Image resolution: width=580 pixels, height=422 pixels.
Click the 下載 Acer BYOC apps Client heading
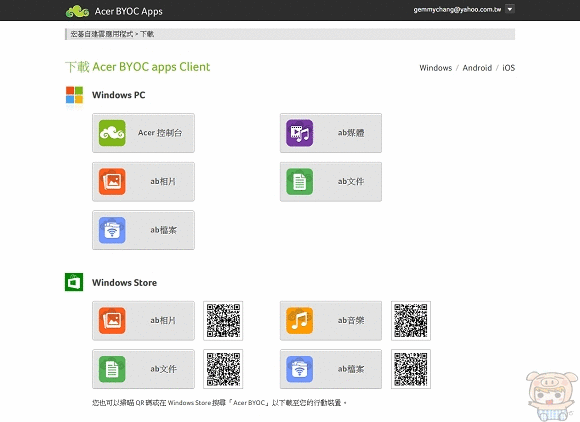pyautogui.click(x=138, y=67)
